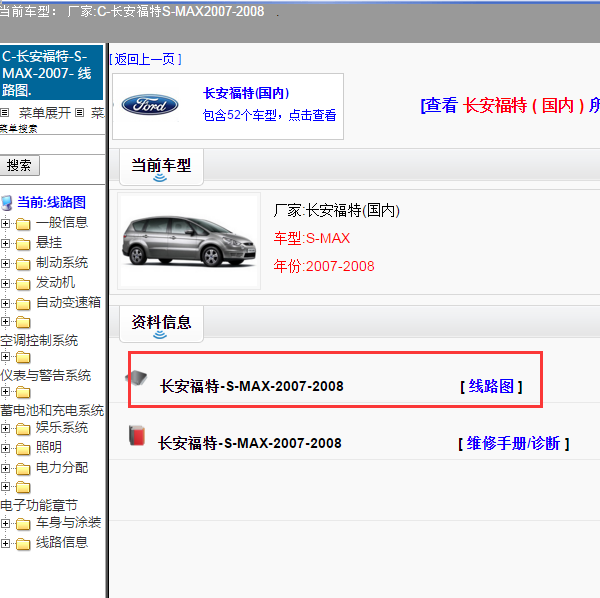The width and height of the screenshot is (600, 598).
Task: Click 长安福特-S-MAX-2007-2008 in the repair manual row
Action: tap(249, 443)
